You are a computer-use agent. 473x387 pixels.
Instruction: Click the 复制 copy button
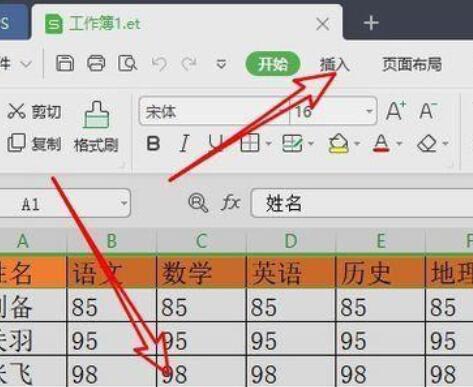coord(35,144)
